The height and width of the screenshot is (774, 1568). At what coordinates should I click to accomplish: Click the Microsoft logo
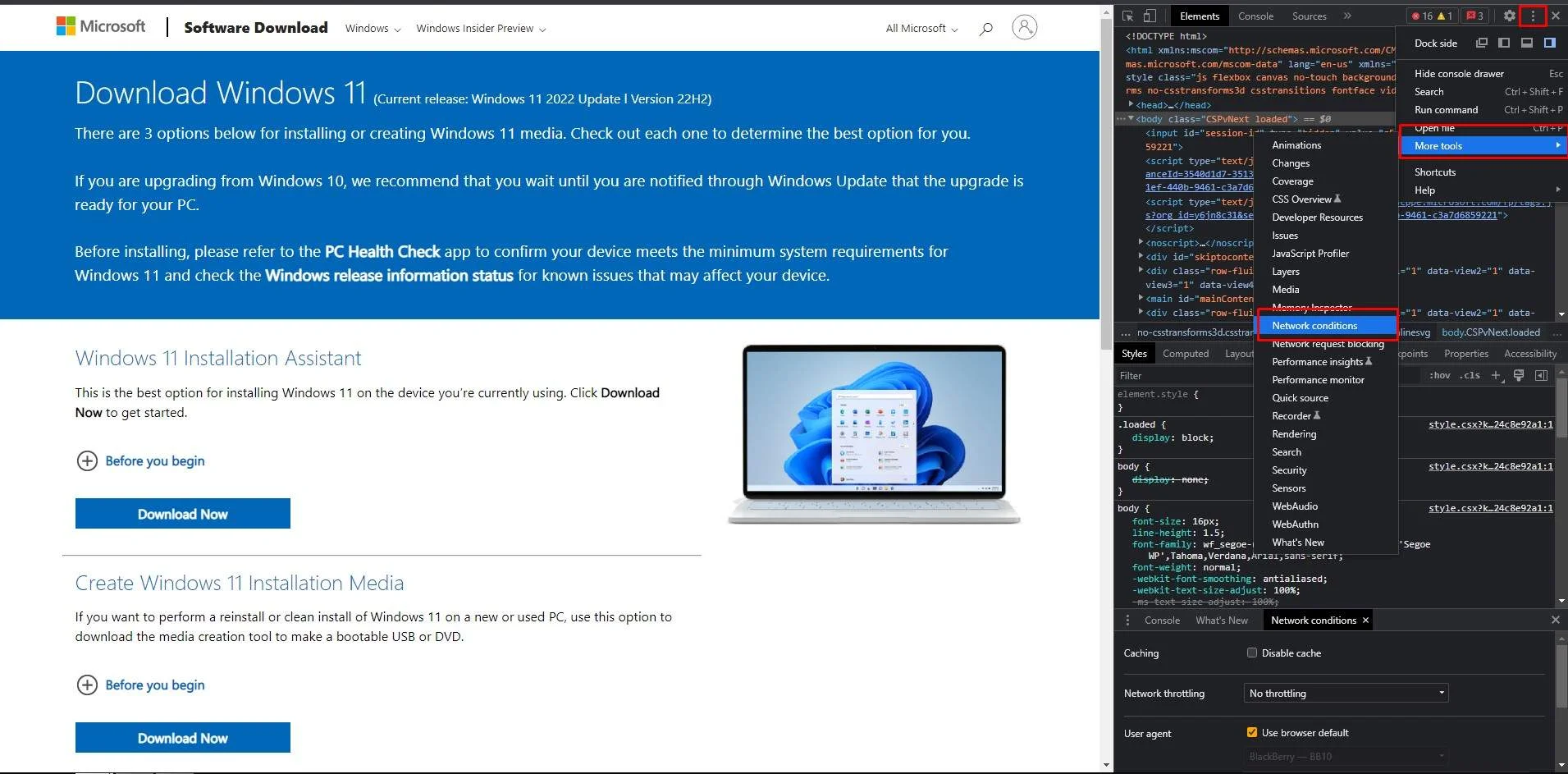coord(100,26)
